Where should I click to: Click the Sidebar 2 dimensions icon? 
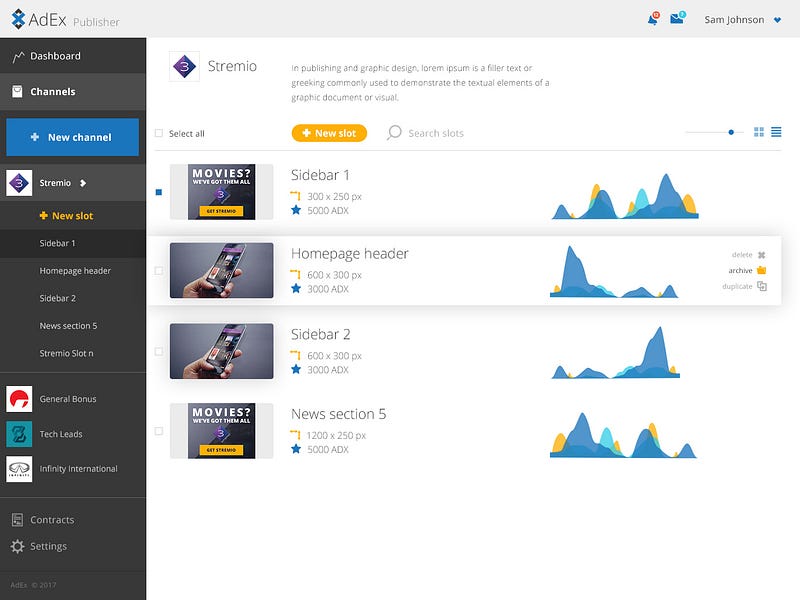pyautogui.click(x=295, y=355)
